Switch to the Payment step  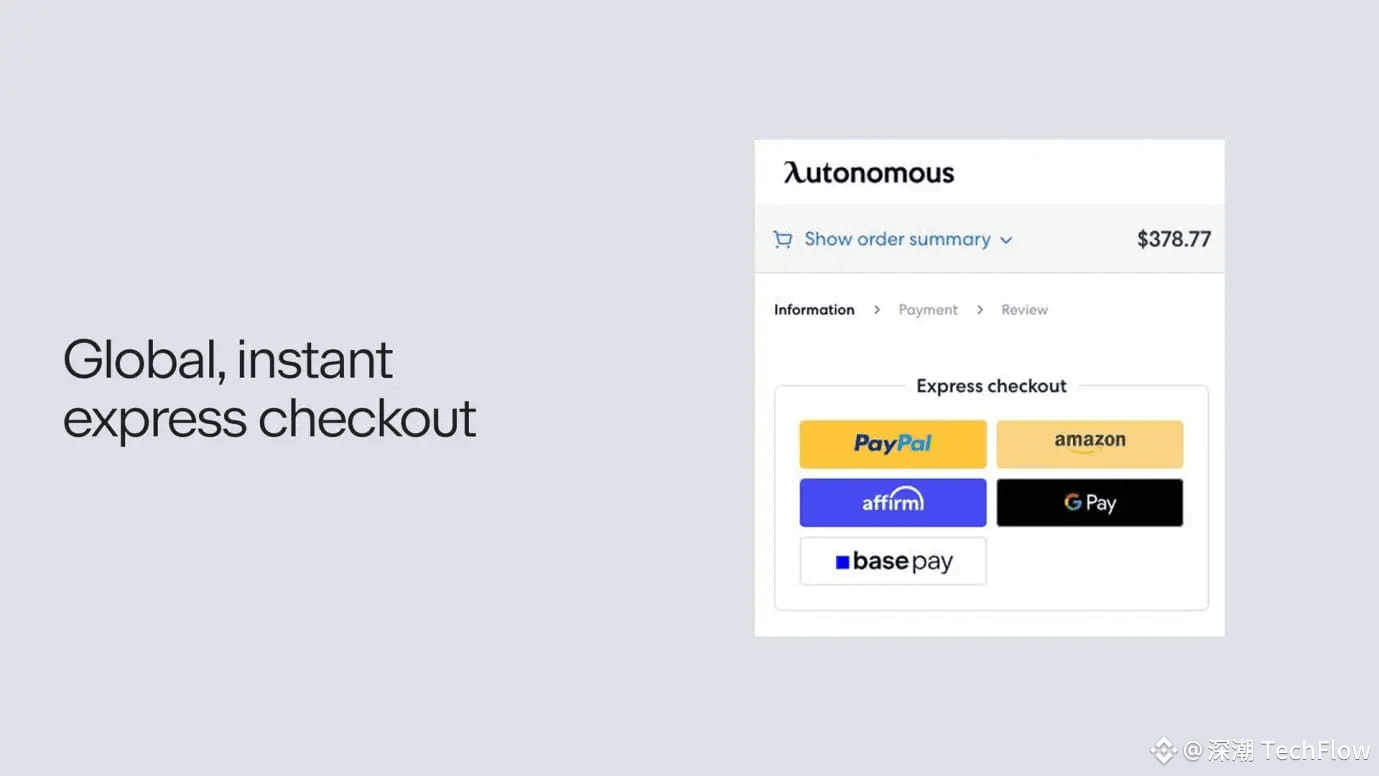click(928, 309)
